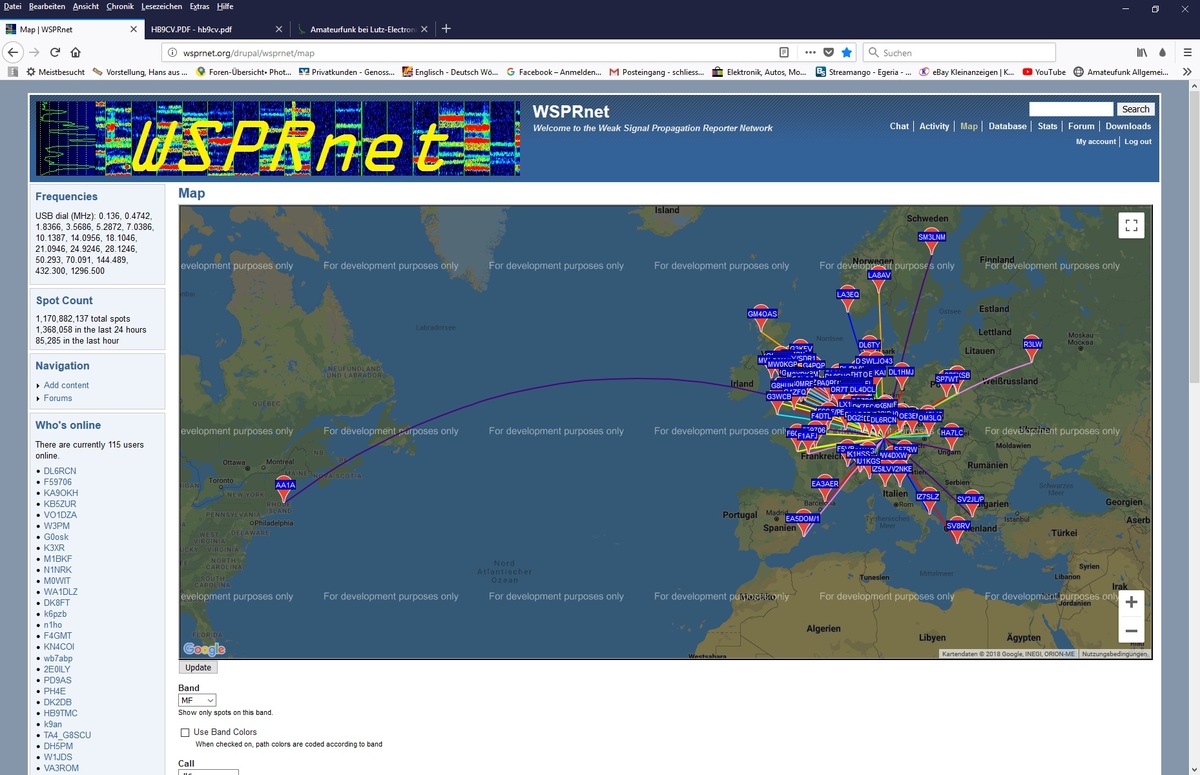Zoom in on the map
Image resolution: width=1200 pixels, height=775 pixels.
pos(1131,602)
